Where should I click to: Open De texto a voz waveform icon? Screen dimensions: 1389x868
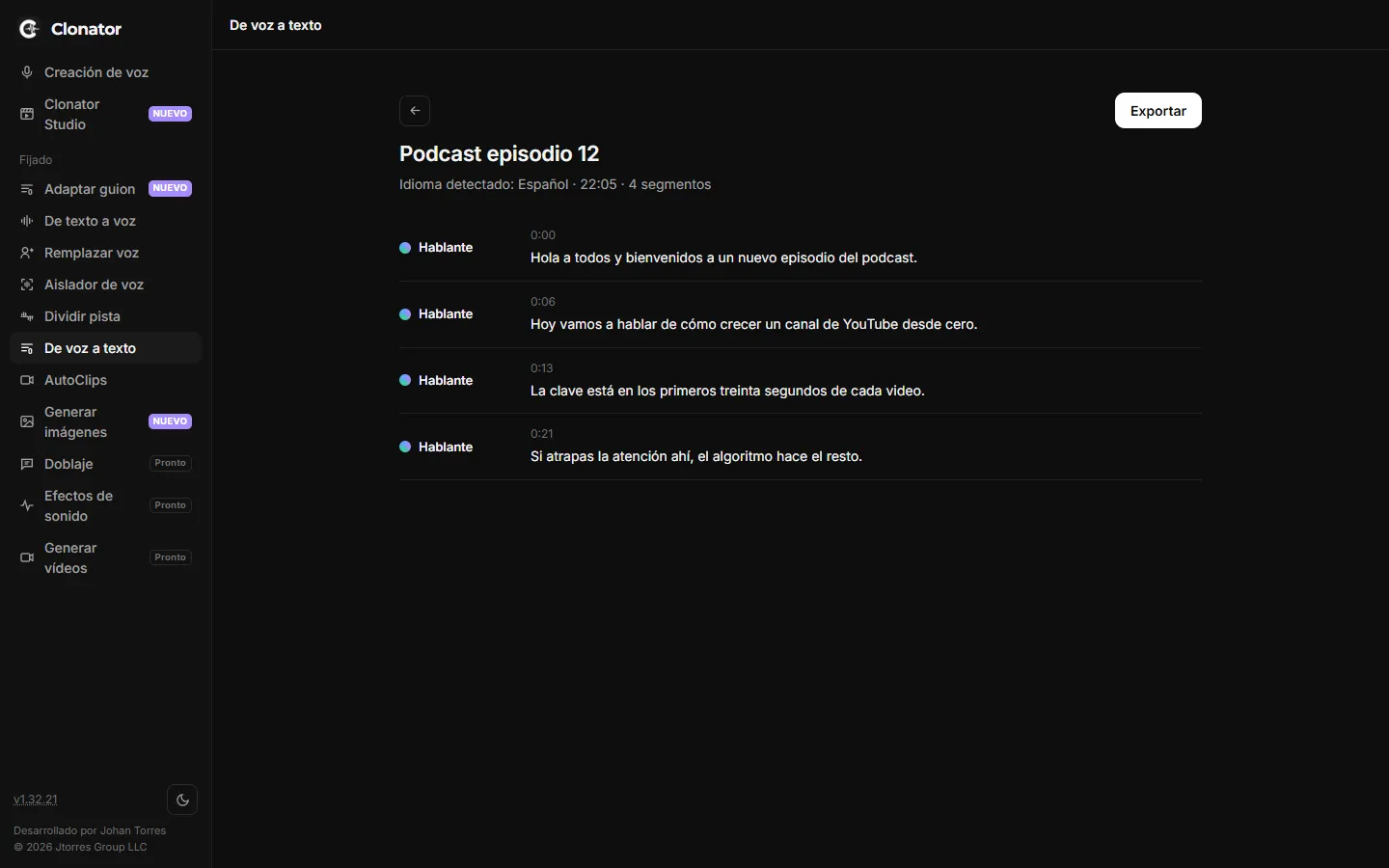coord(27,221)
